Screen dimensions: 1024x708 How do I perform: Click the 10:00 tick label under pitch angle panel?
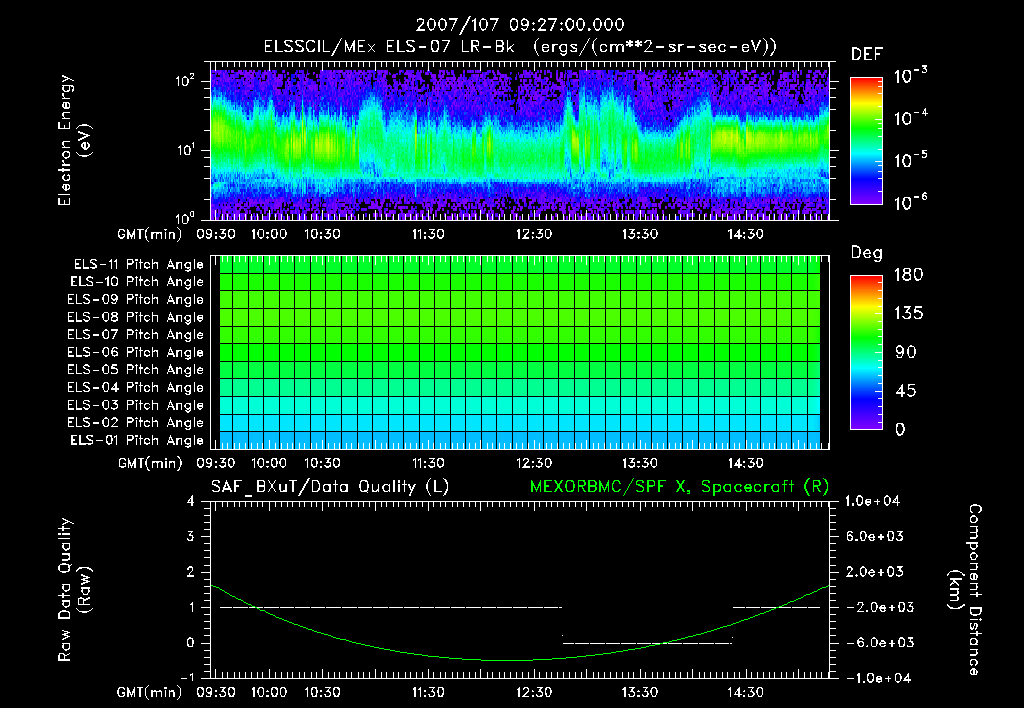269,463
